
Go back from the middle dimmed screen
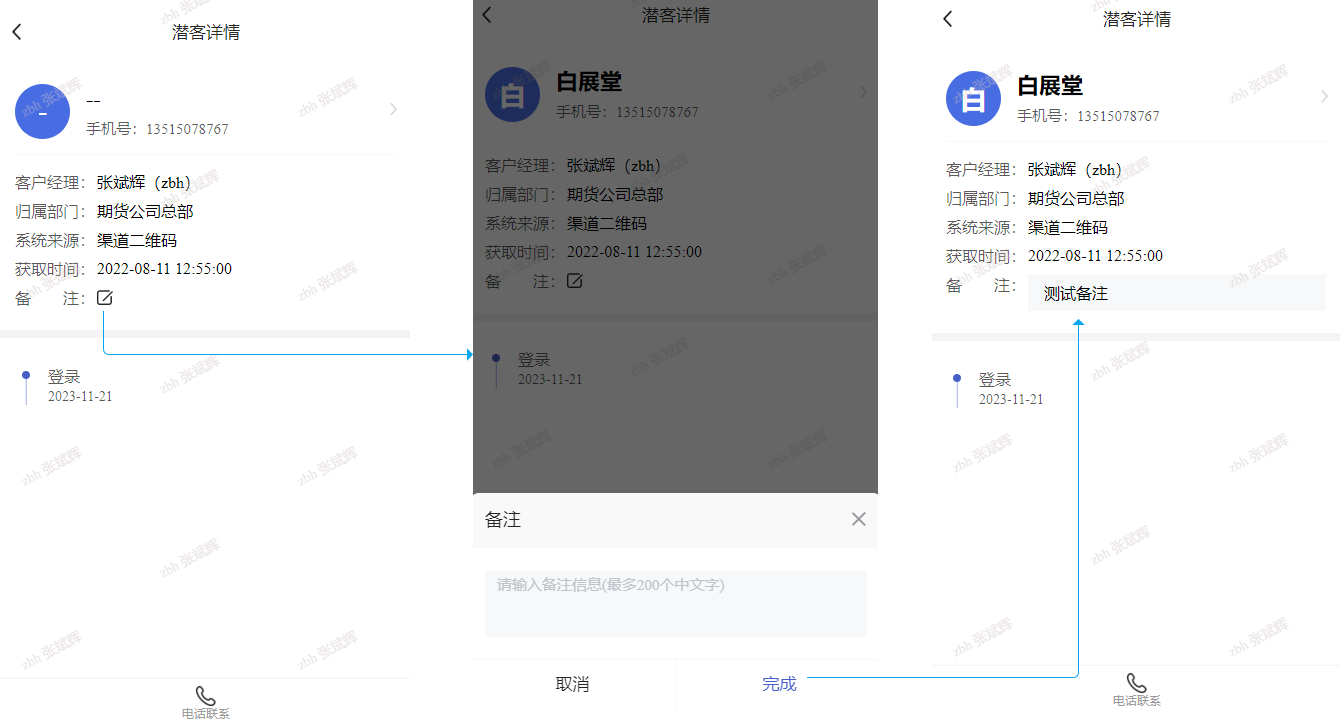click(x=487, y=14)
